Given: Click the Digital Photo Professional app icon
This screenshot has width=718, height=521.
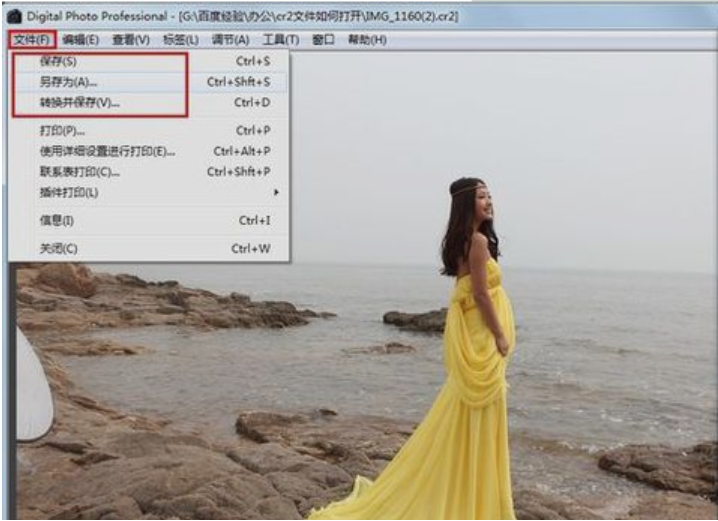Looking at the screenshot, I should click(14, 16).
